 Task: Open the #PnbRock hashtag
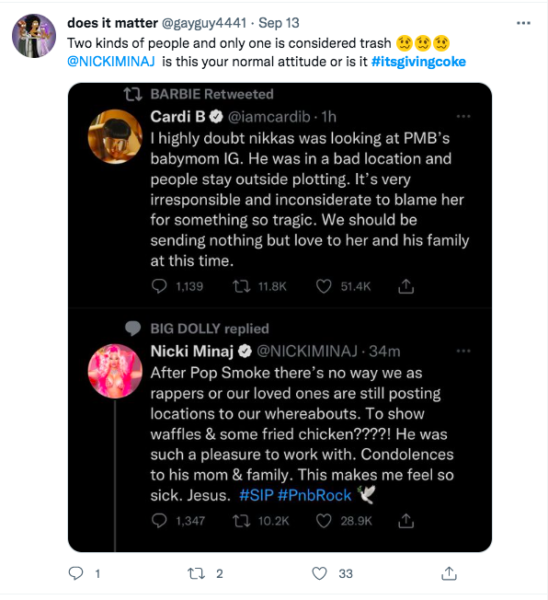314,495
